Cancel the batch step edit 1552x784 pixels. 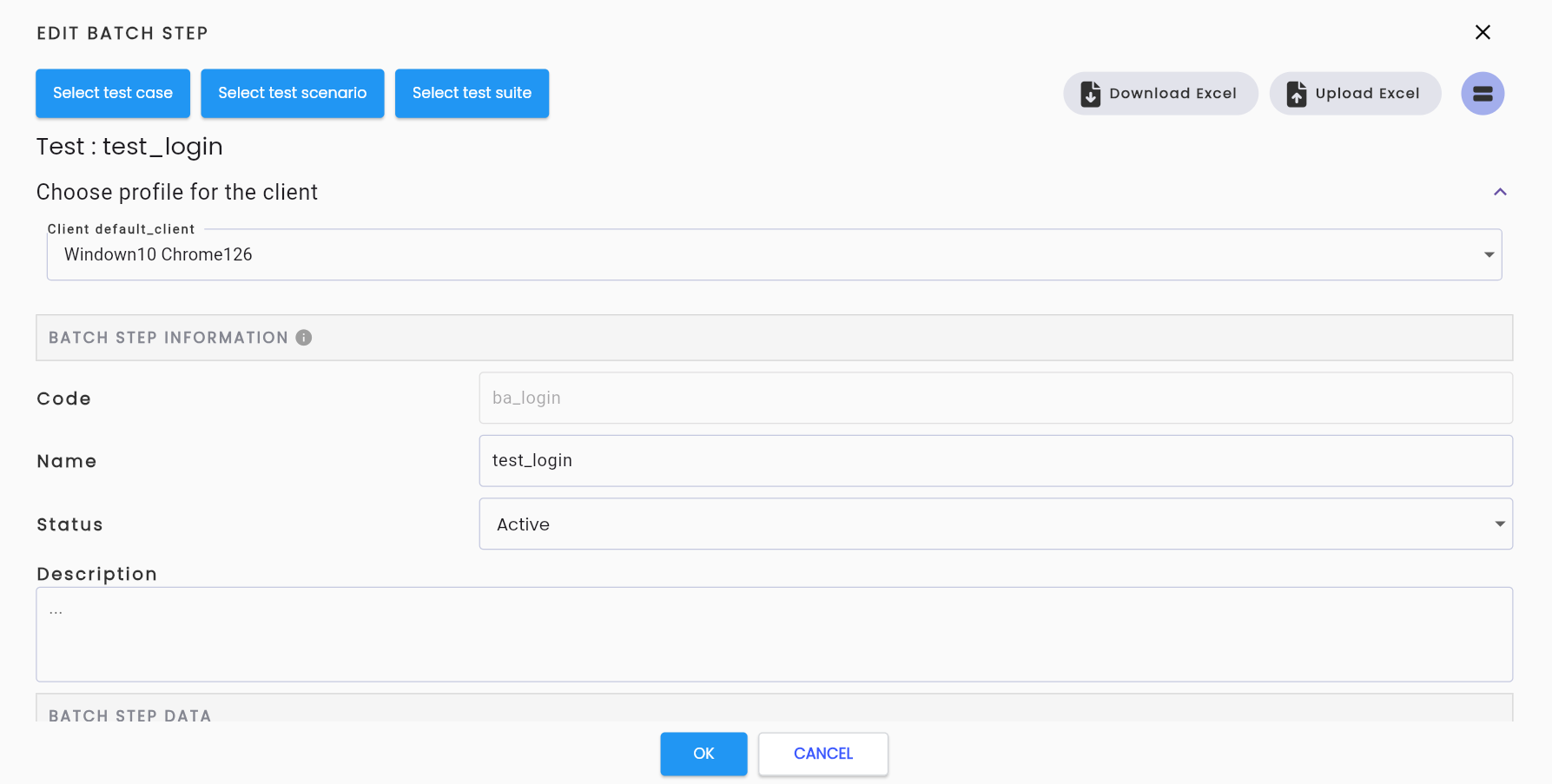pyautogui.click(x=823, y=754)
